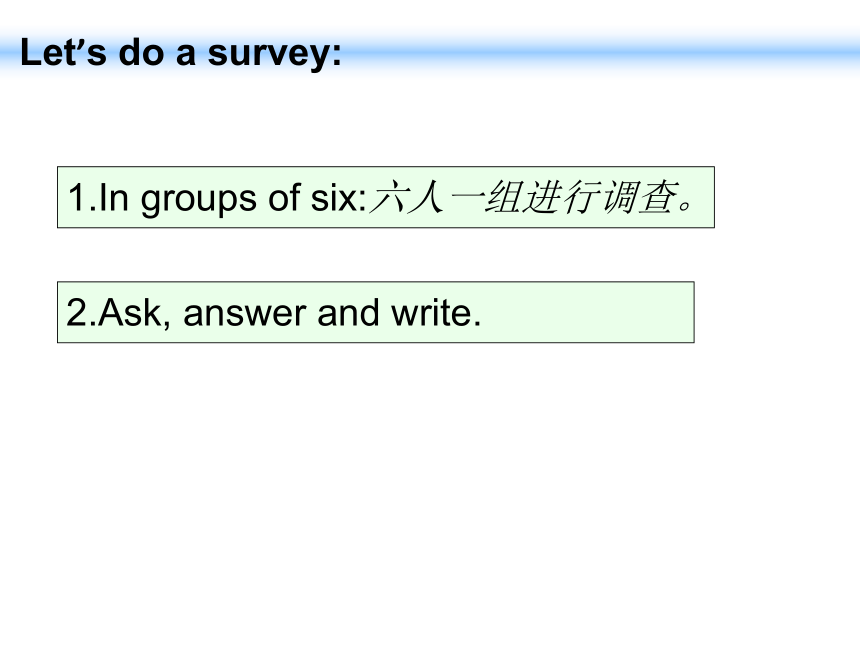
Task: Click the word "answer" in the second box
Action: [x=244, y=314]
